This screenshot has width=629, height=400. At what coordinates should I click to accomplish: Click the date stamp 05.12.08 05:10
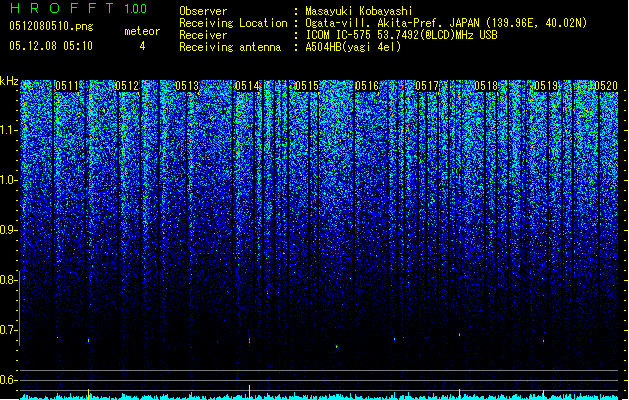pyautogui.click(x=51, y=46)
